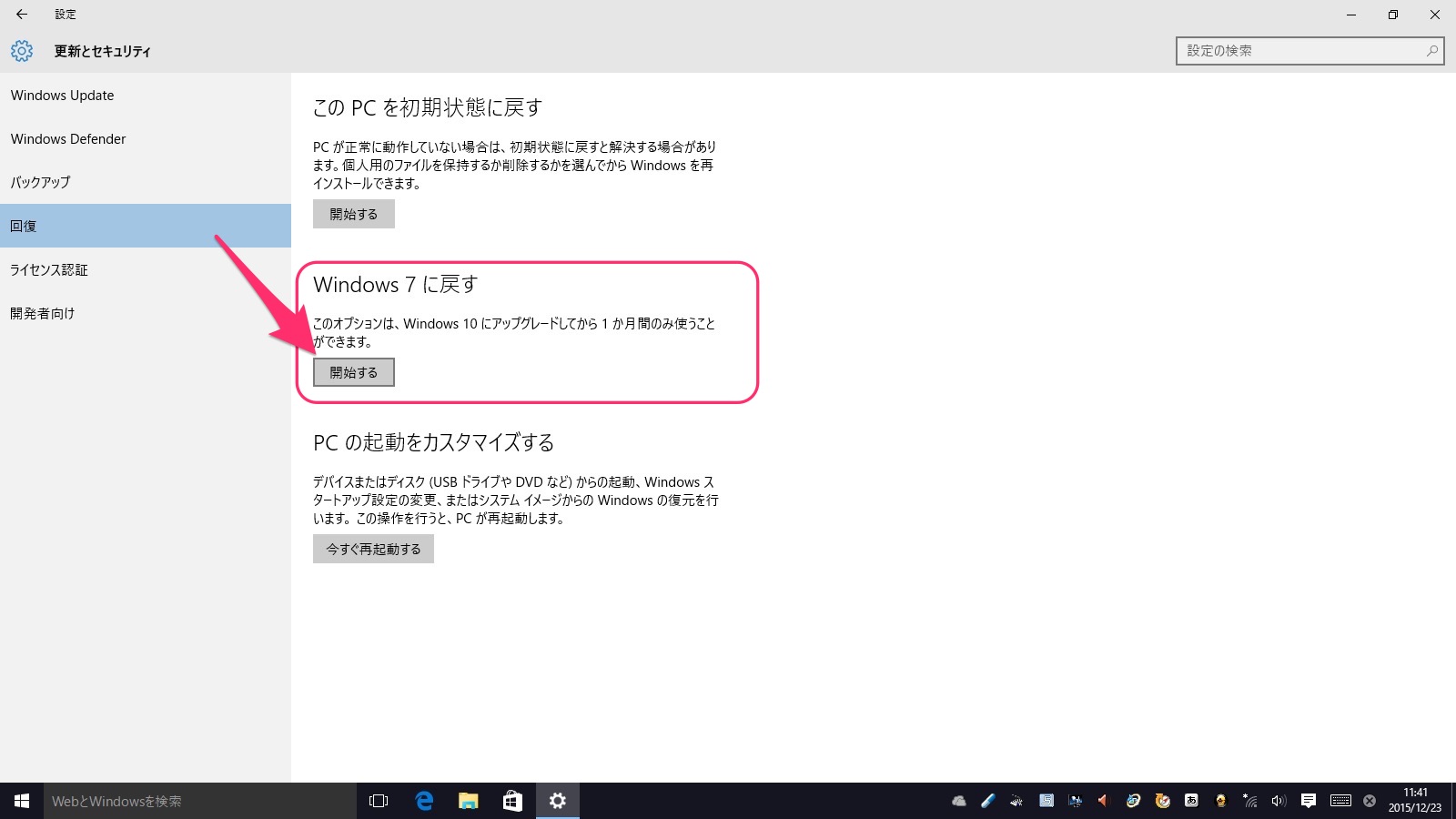The image size is (1456, 819).
Task: Go back using the arrow in title bar
Action: click(22, 15)
